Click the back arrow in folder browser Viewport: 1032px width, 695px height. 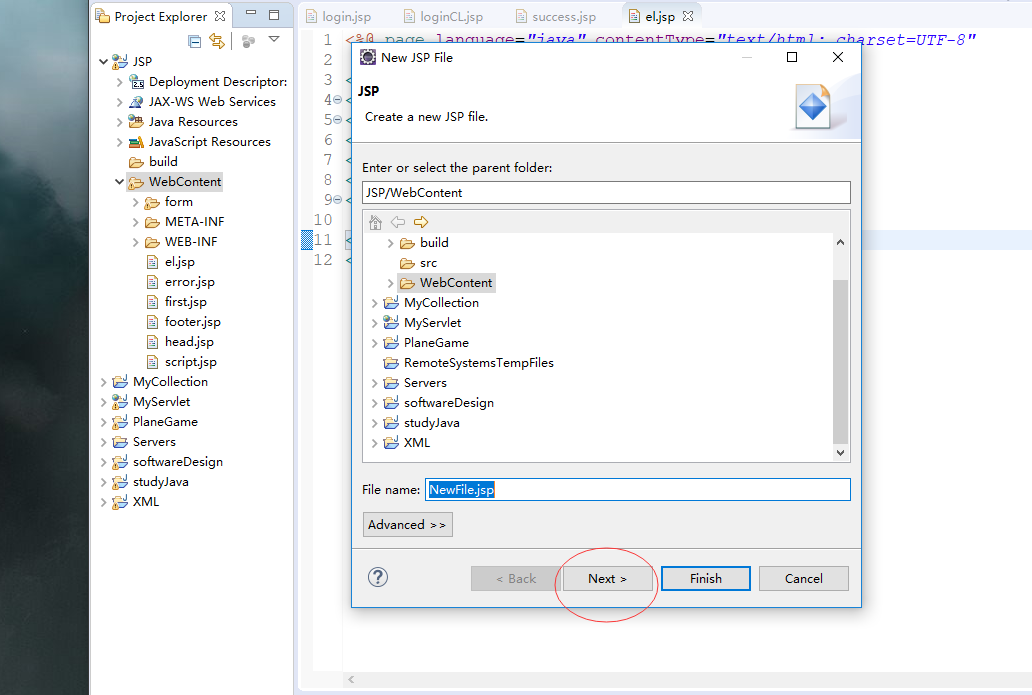point(398,222)
